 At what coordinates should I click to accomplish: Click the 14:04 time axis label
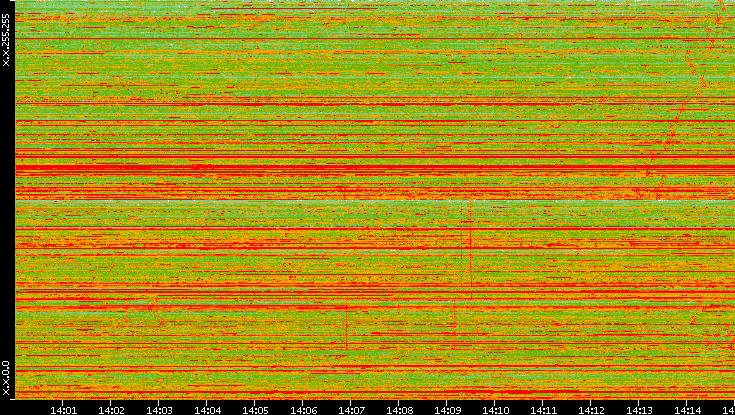[x=207, y=410]
